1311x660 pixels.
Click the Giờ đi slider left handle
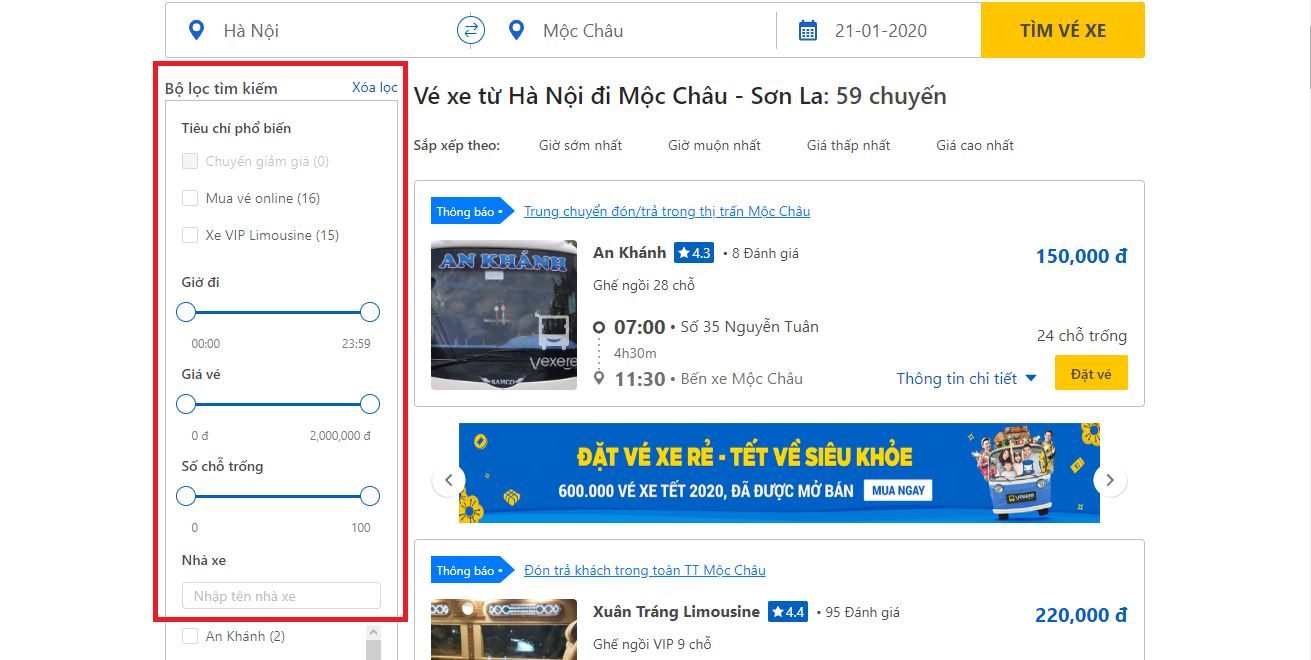pyautogui.click(x=186, y=312)
